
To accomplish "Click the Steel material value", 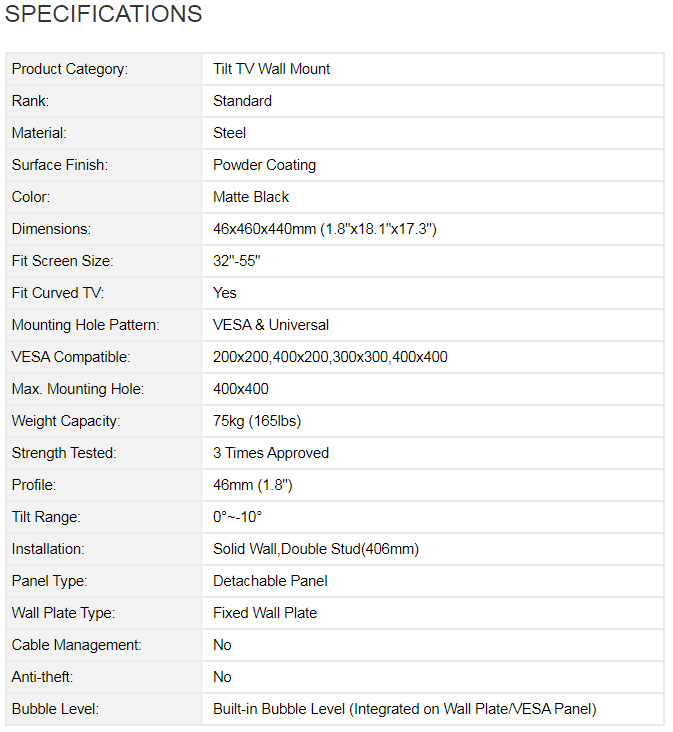I will [x=229, y=133].
